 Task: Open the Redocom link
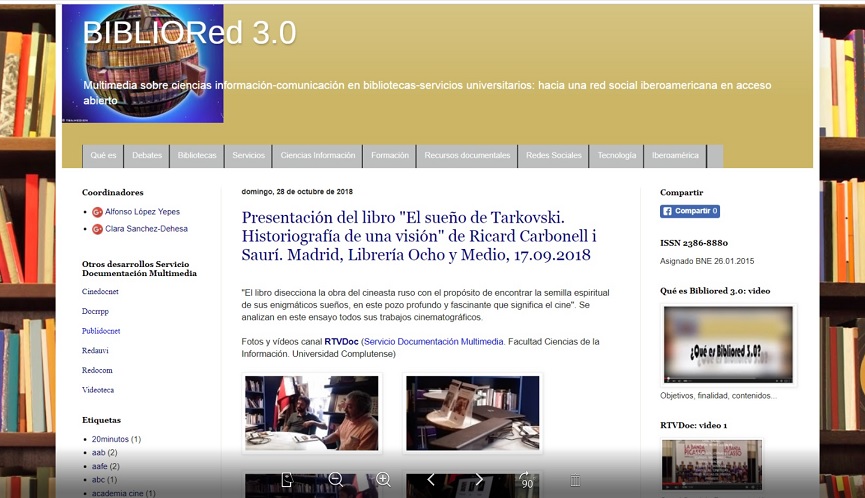pos(97,370)
